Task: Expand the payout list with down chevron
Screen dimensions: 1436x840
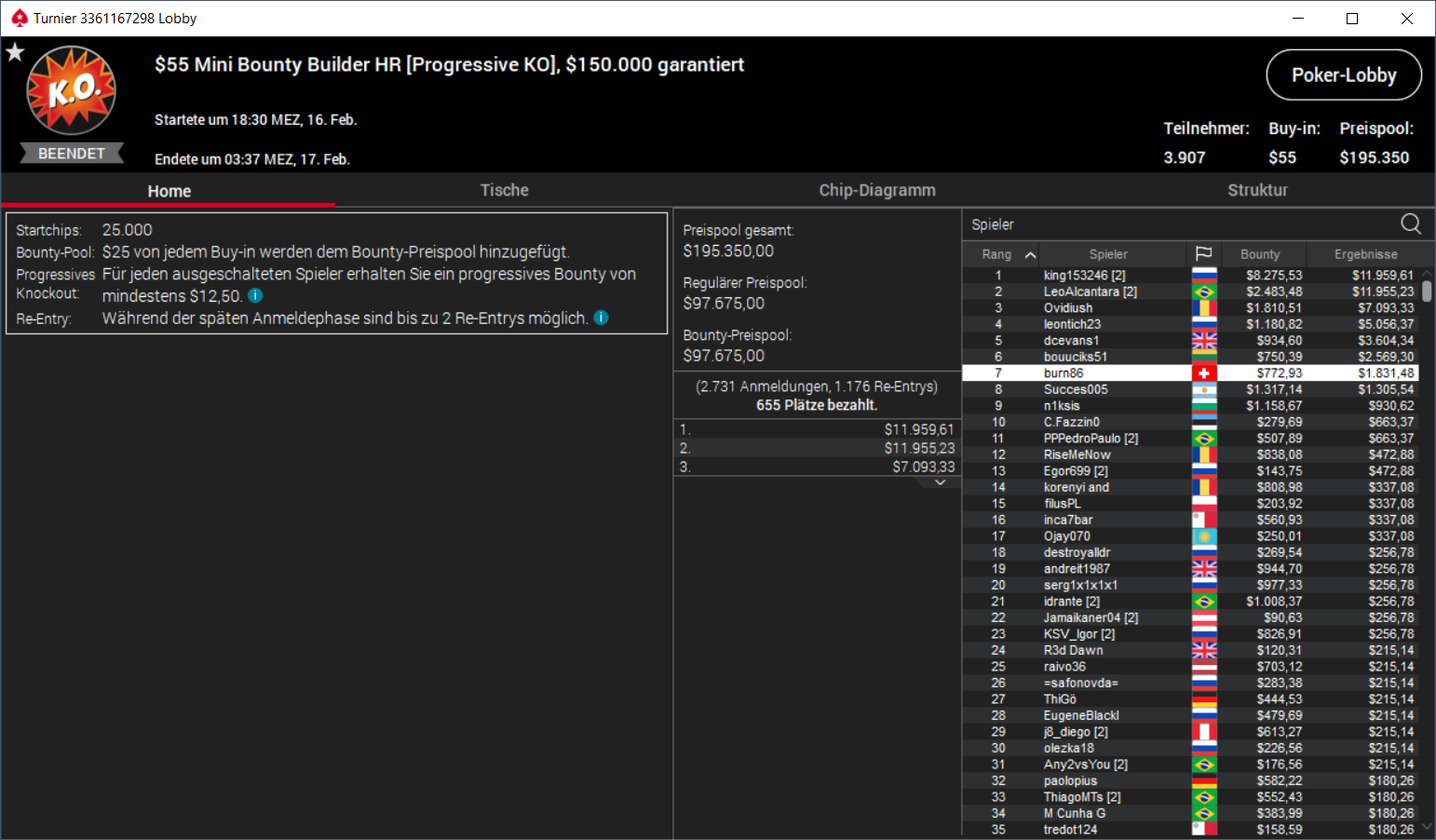Action: click(940, 482)
